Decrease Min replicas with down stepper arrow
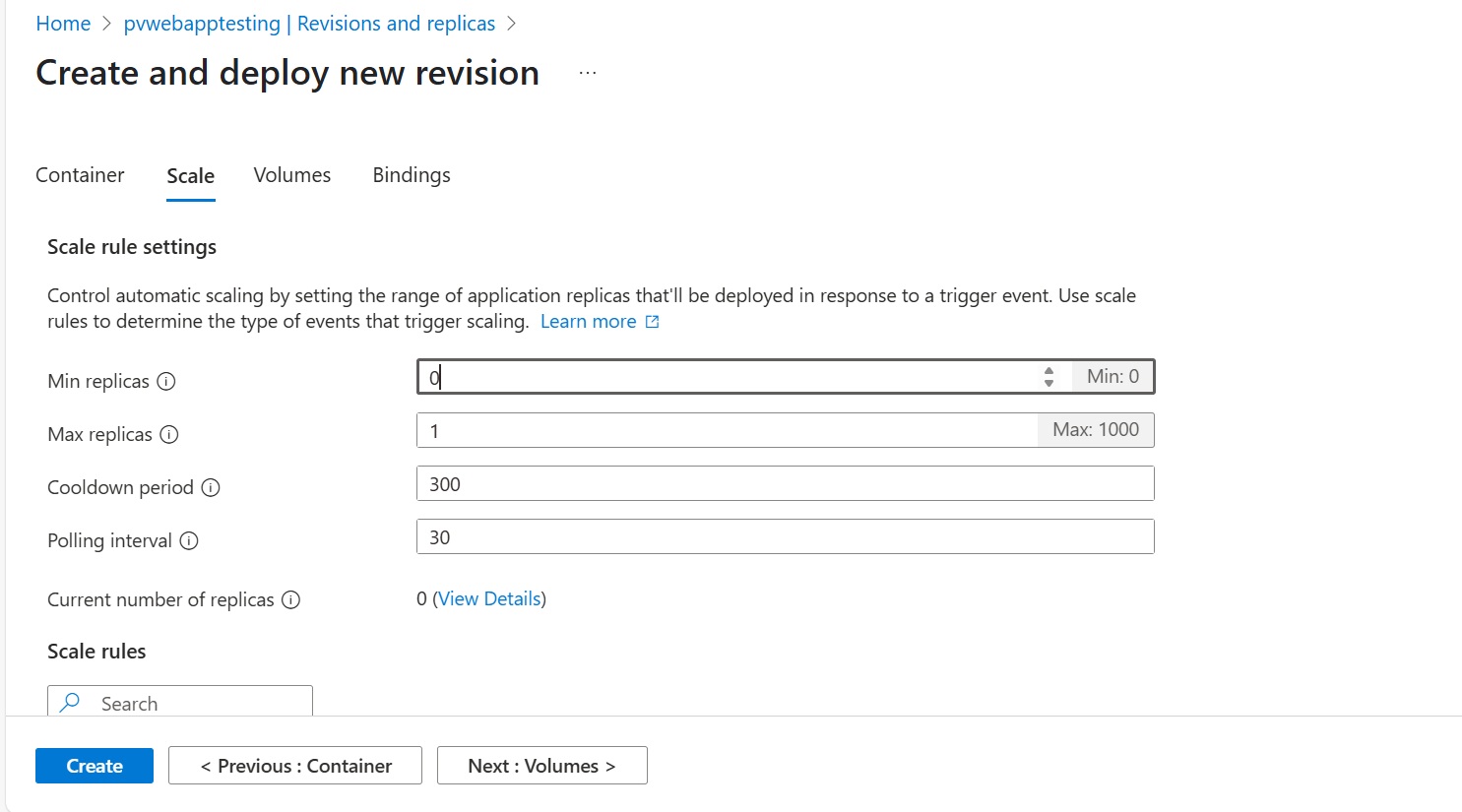This screenshot has height=812, width=1462. pos(1049,383)
